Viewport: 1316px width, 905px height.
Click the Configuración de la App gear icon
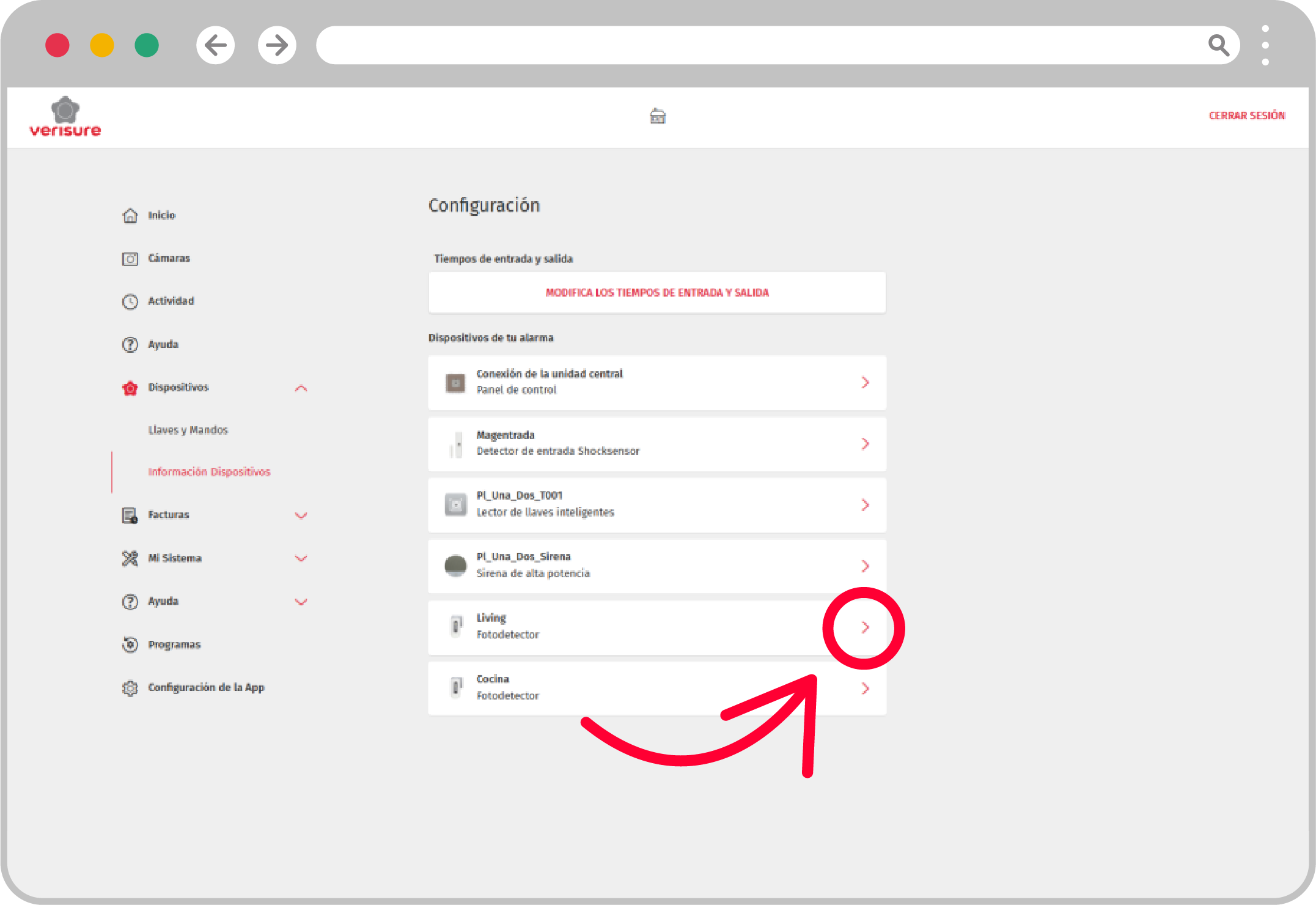pyautogui.click(x=130, y=688)
